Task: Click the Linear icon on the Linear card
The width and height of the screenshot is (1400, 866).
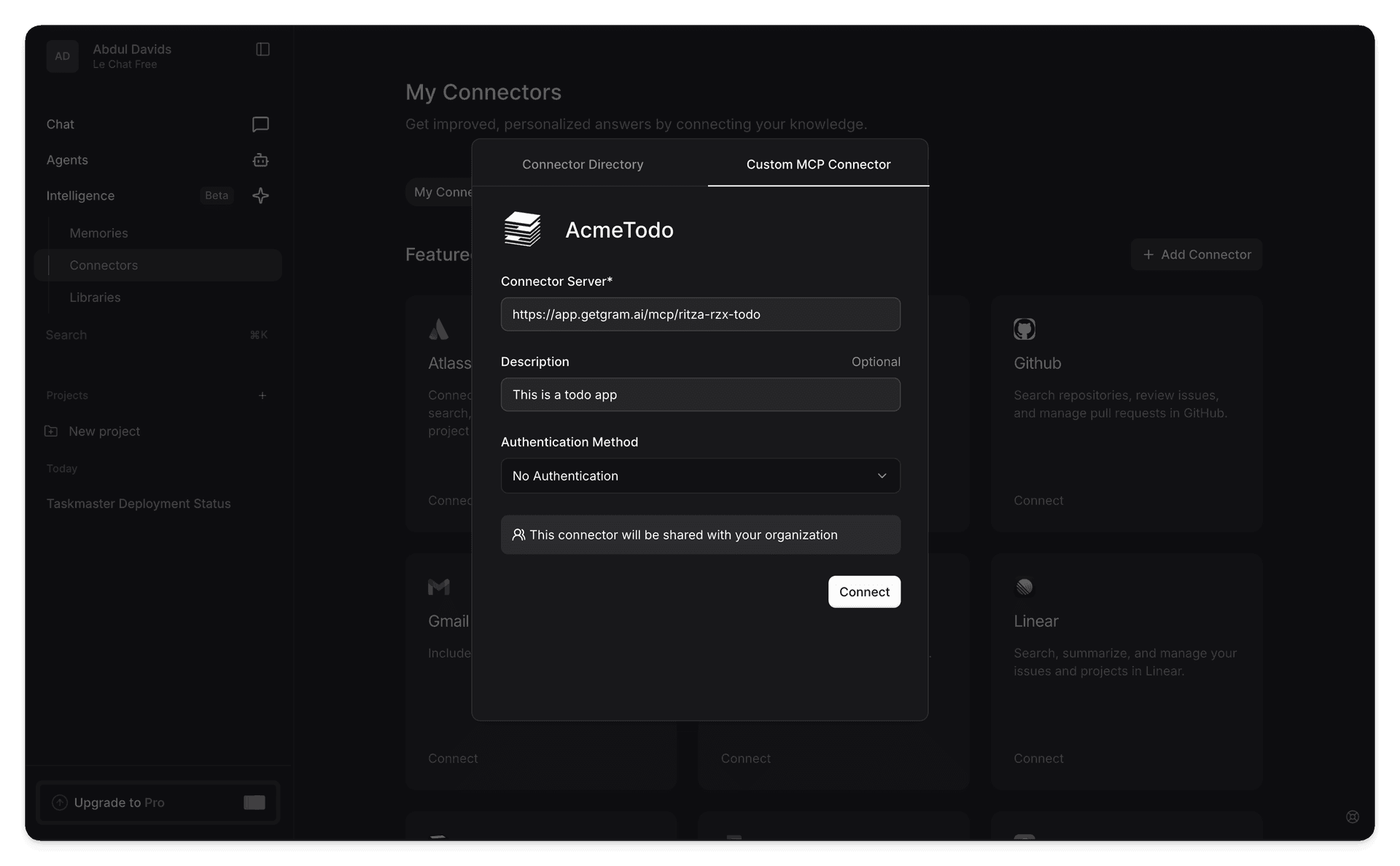Action: point(1024,587)
